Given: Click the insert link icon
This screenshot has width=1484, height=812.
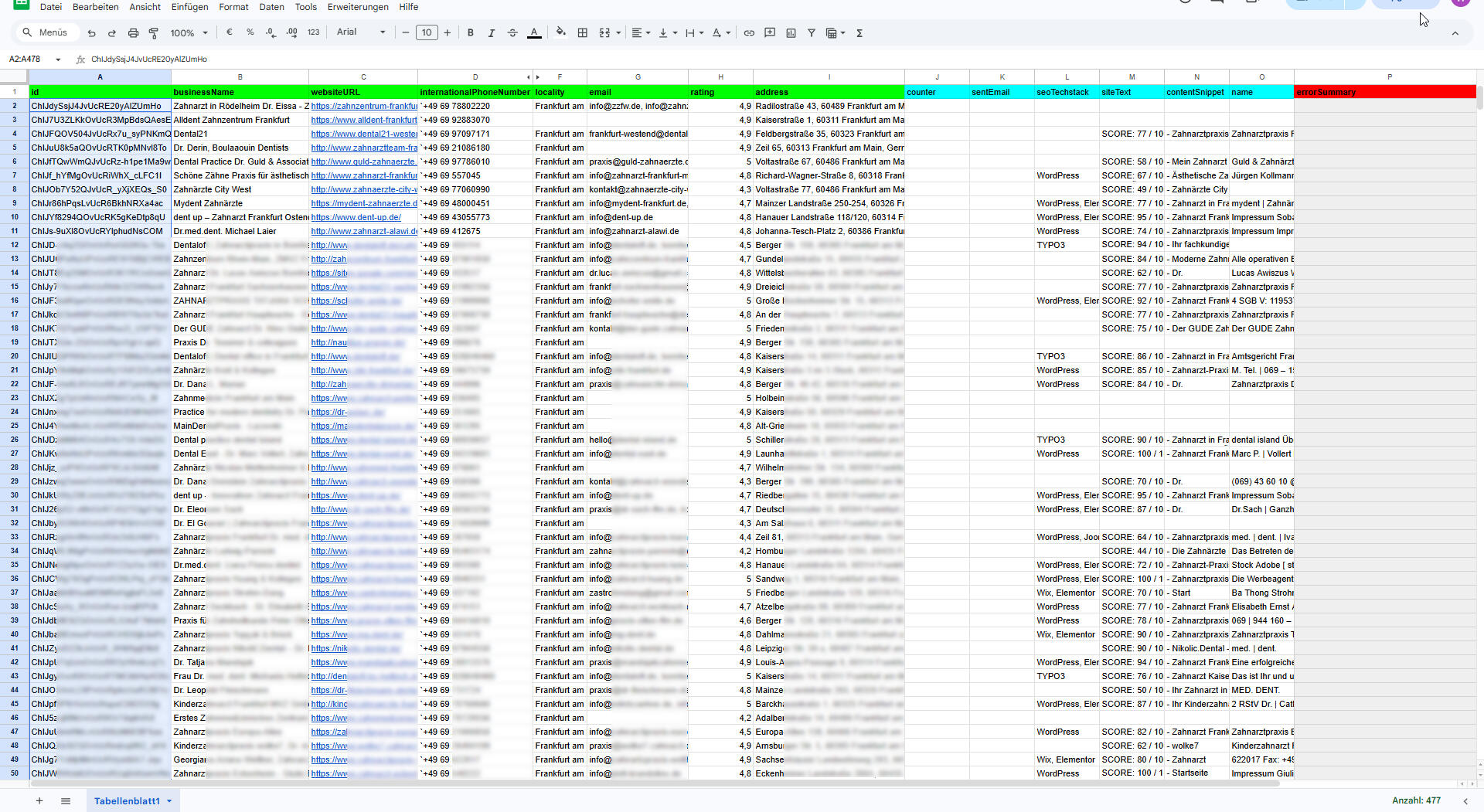Looking at the screenshot, I should click(749, 33).
